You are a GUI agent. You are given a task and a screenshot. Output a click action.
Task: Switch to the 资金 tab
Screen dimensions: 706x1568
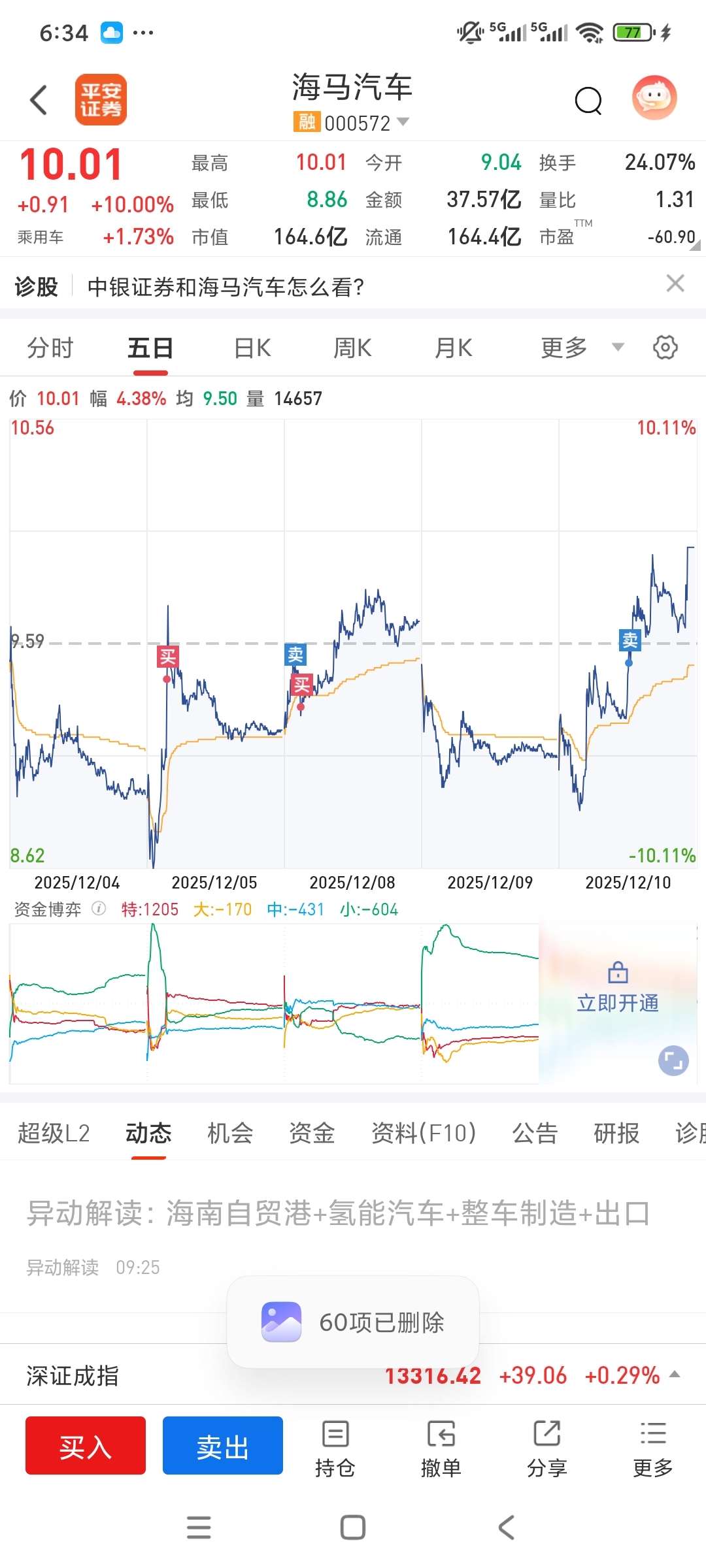coord(312,1133)
